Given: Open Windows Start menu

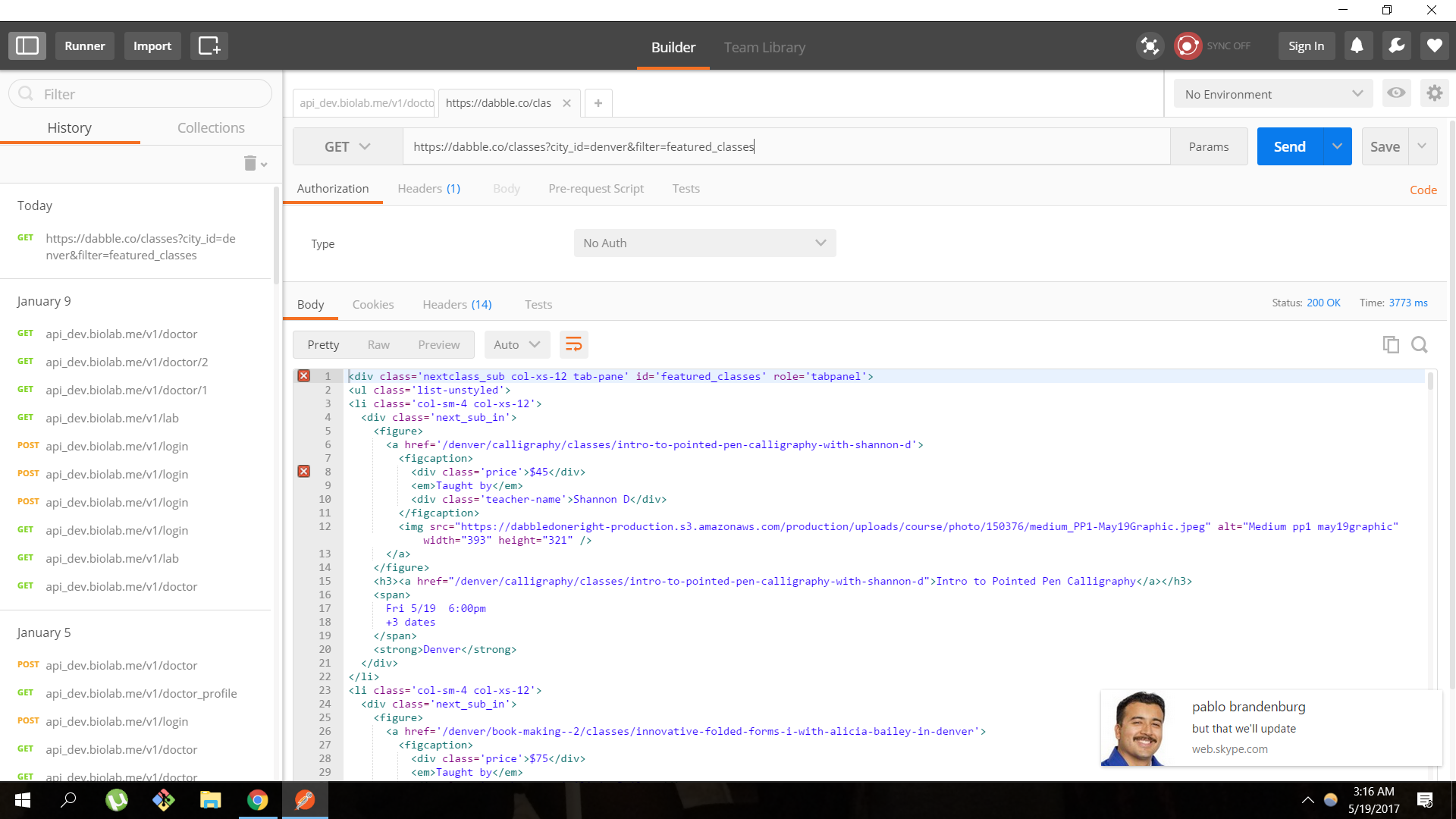Looking at the screenshot, I should click(23, 800).
